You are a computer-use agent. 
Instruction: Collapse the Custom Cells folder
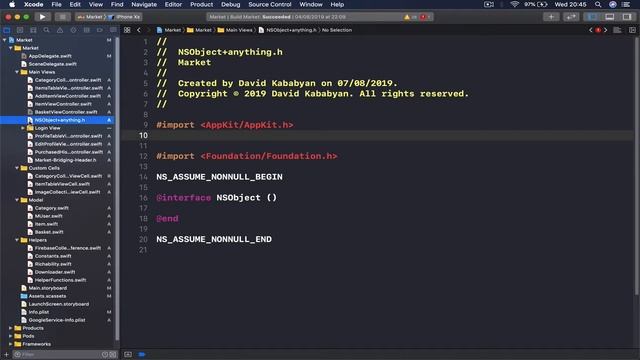[x=17, y=168]
